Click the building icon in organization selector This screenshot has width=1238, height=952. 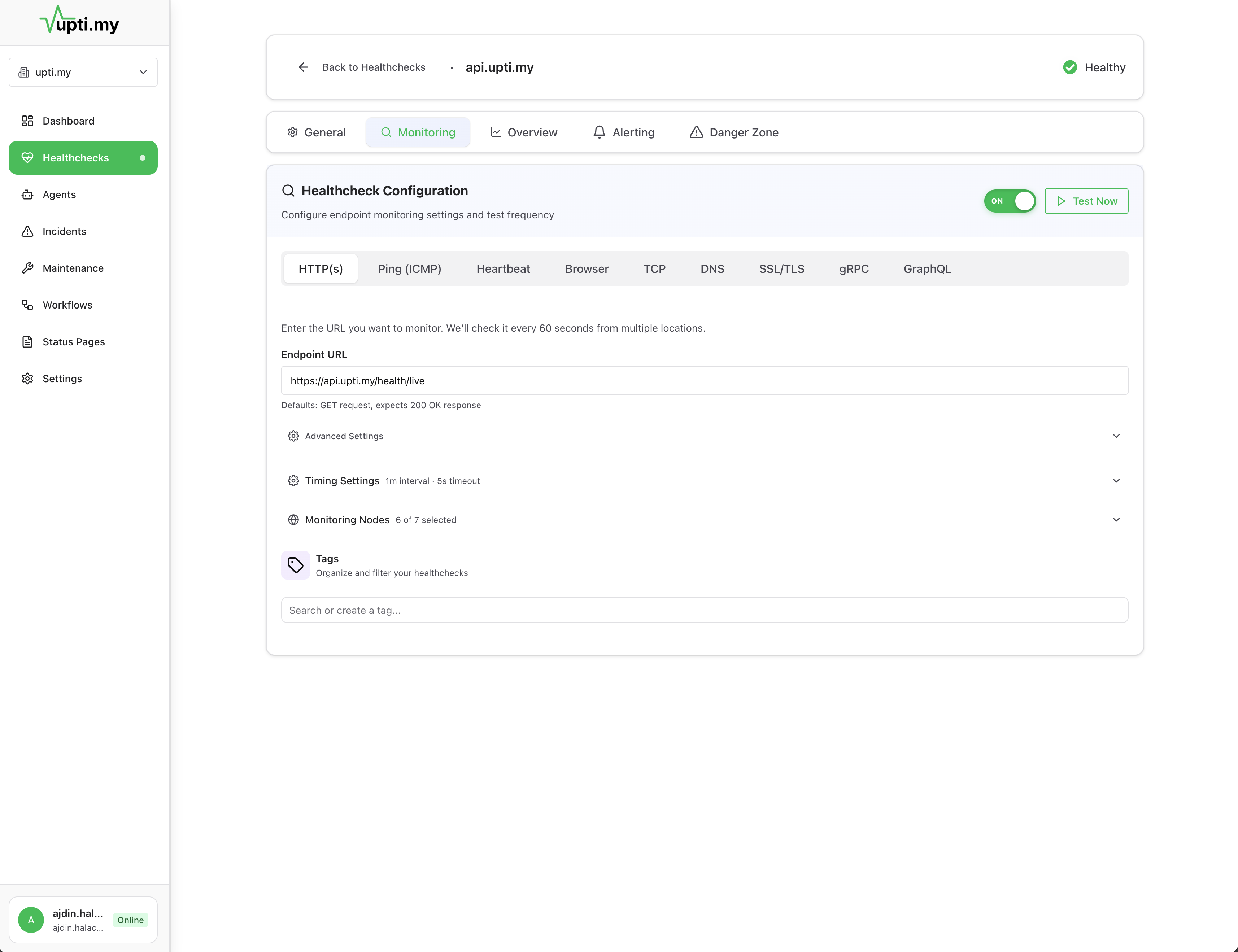pyautogui.click(x=24, y=72)
